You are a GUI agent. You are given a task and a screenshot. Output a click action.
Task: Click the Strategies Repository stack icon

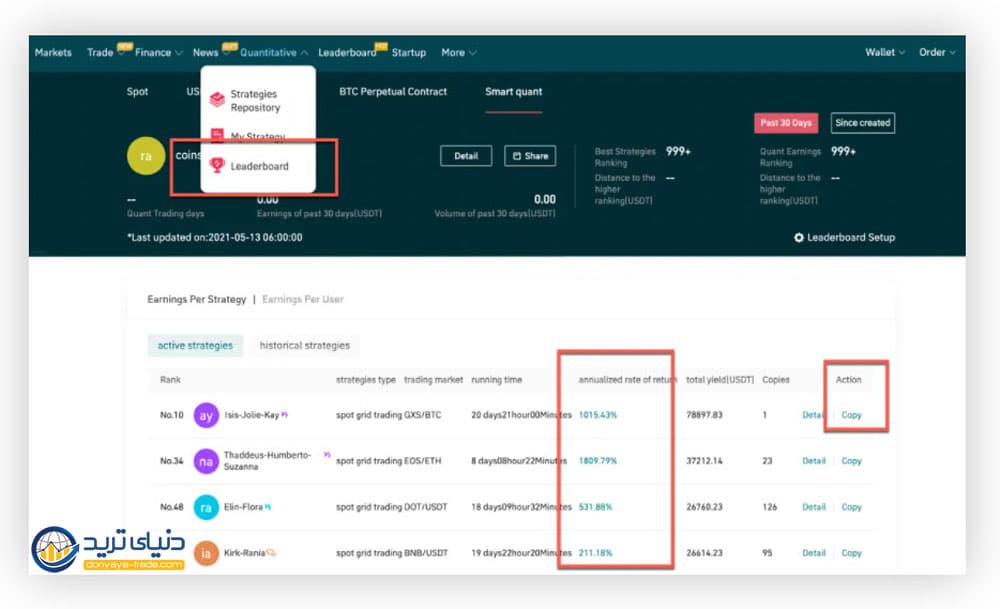tap(217, 100)
